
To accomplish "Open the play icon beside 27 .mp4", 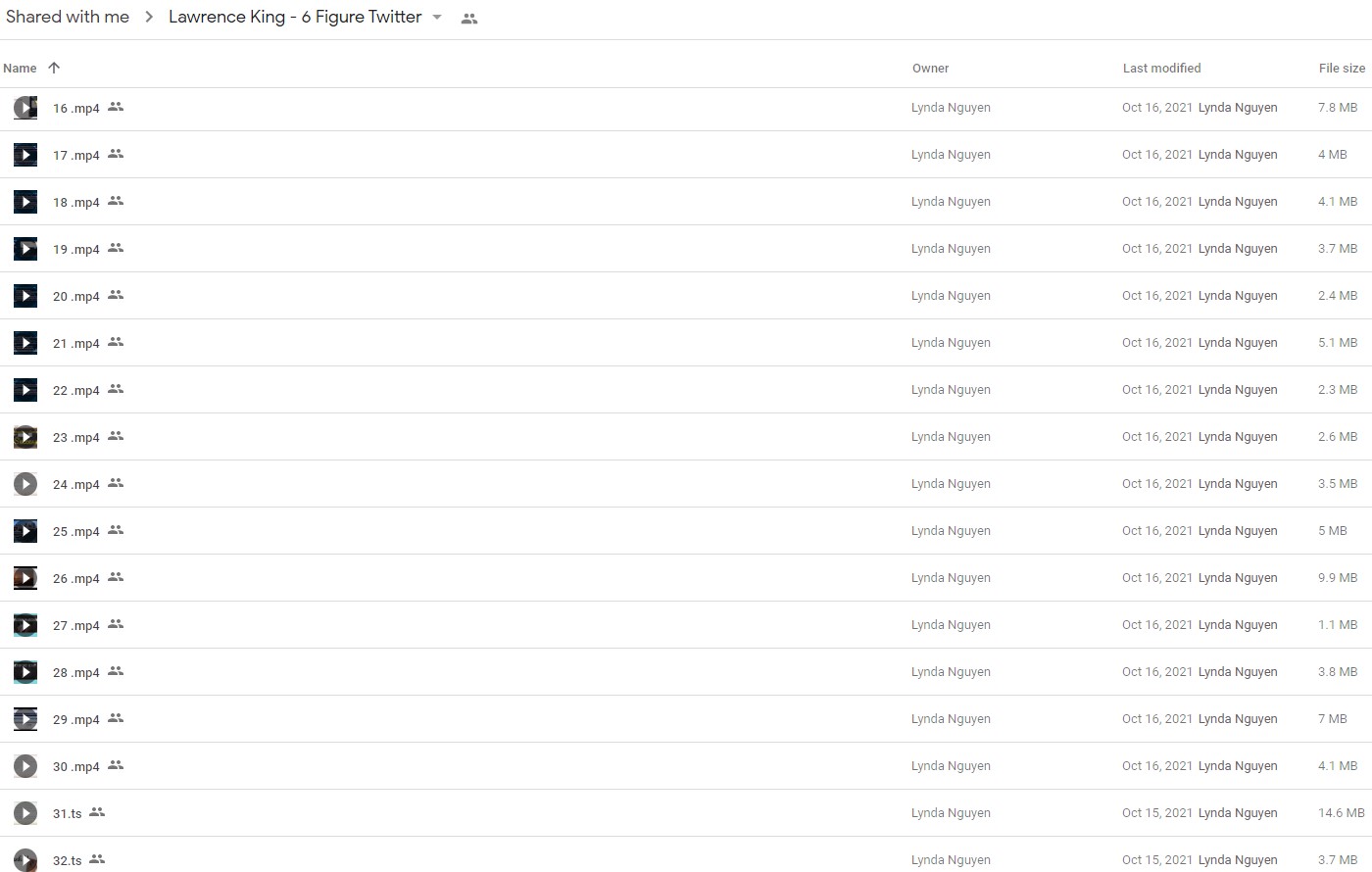I will click(x=25, y=625).
